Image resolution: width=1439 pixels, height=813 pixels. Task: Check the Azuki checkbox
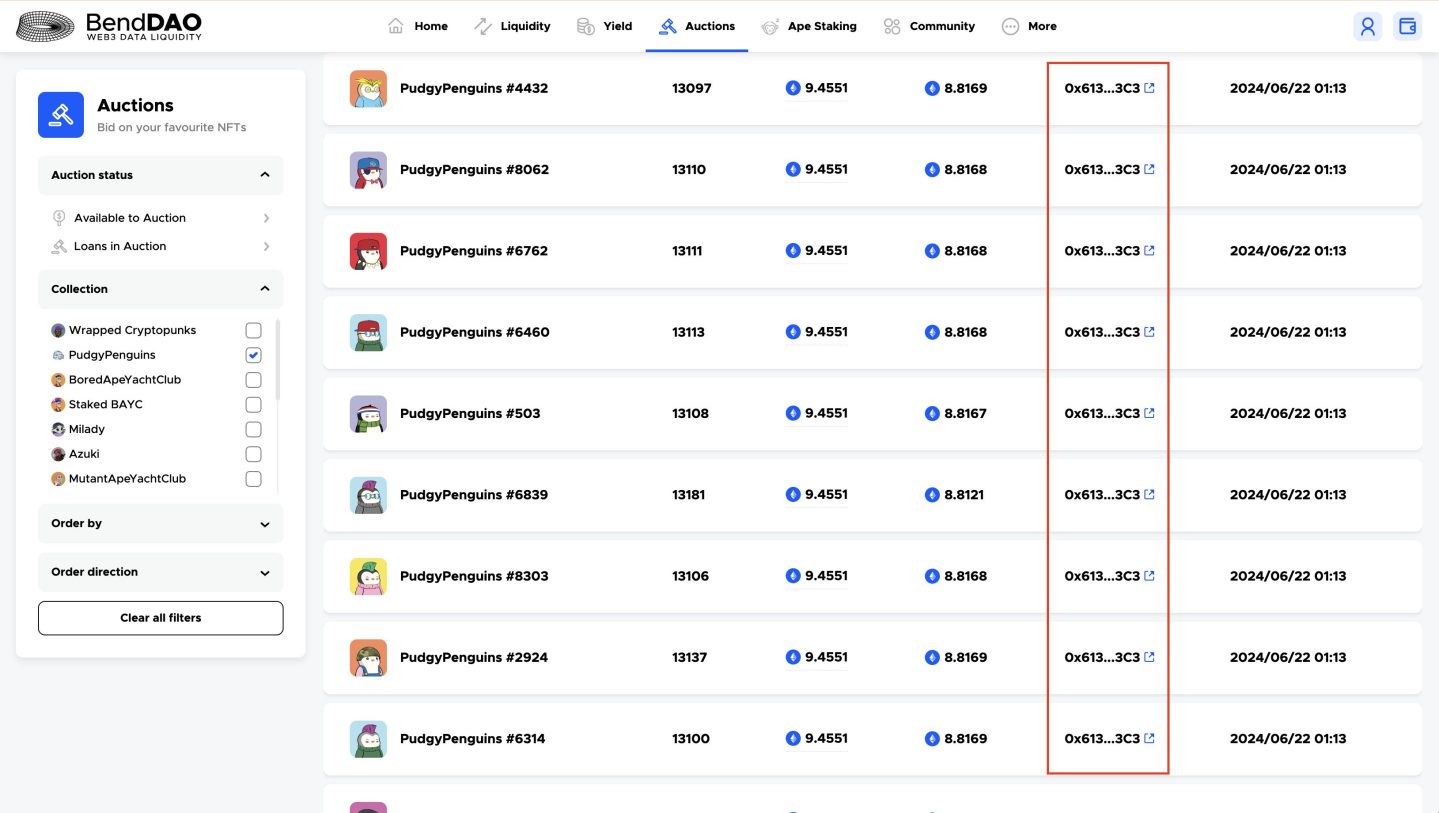coord(253,454)
